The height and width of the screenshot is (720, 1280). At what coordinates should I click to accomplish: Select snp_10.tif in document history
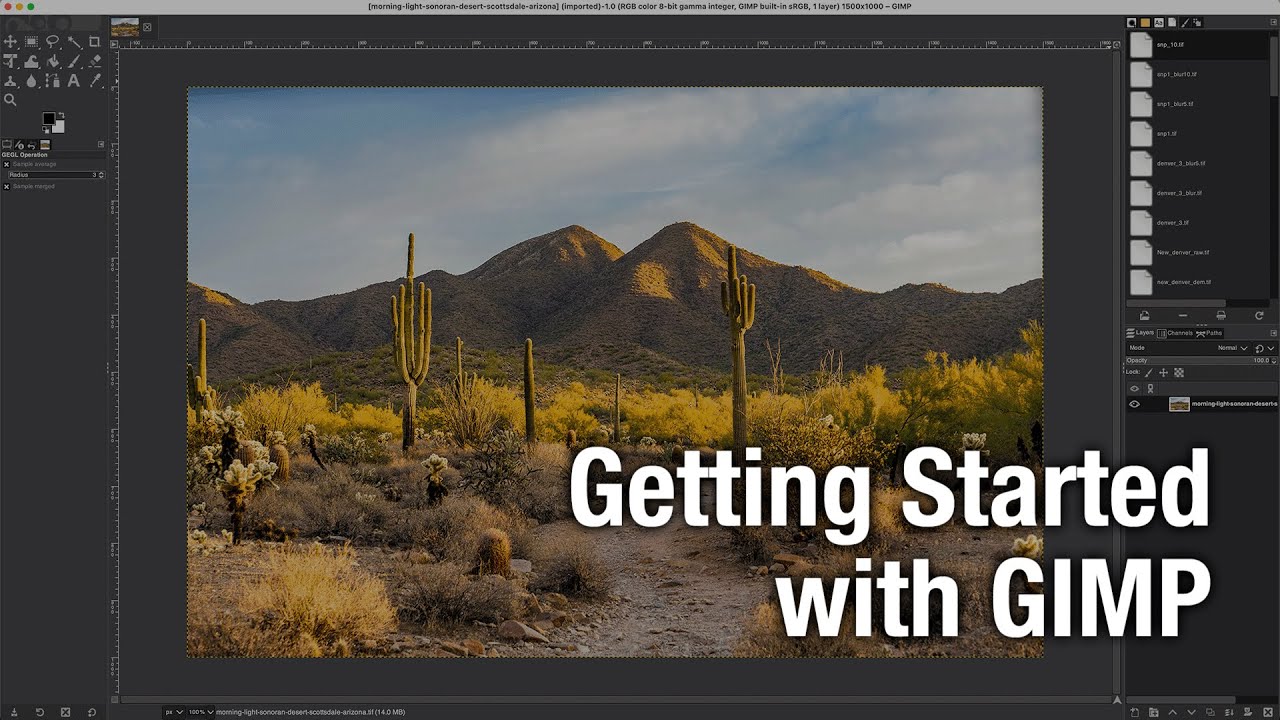pyautogui.click(x=1198, y=45)
